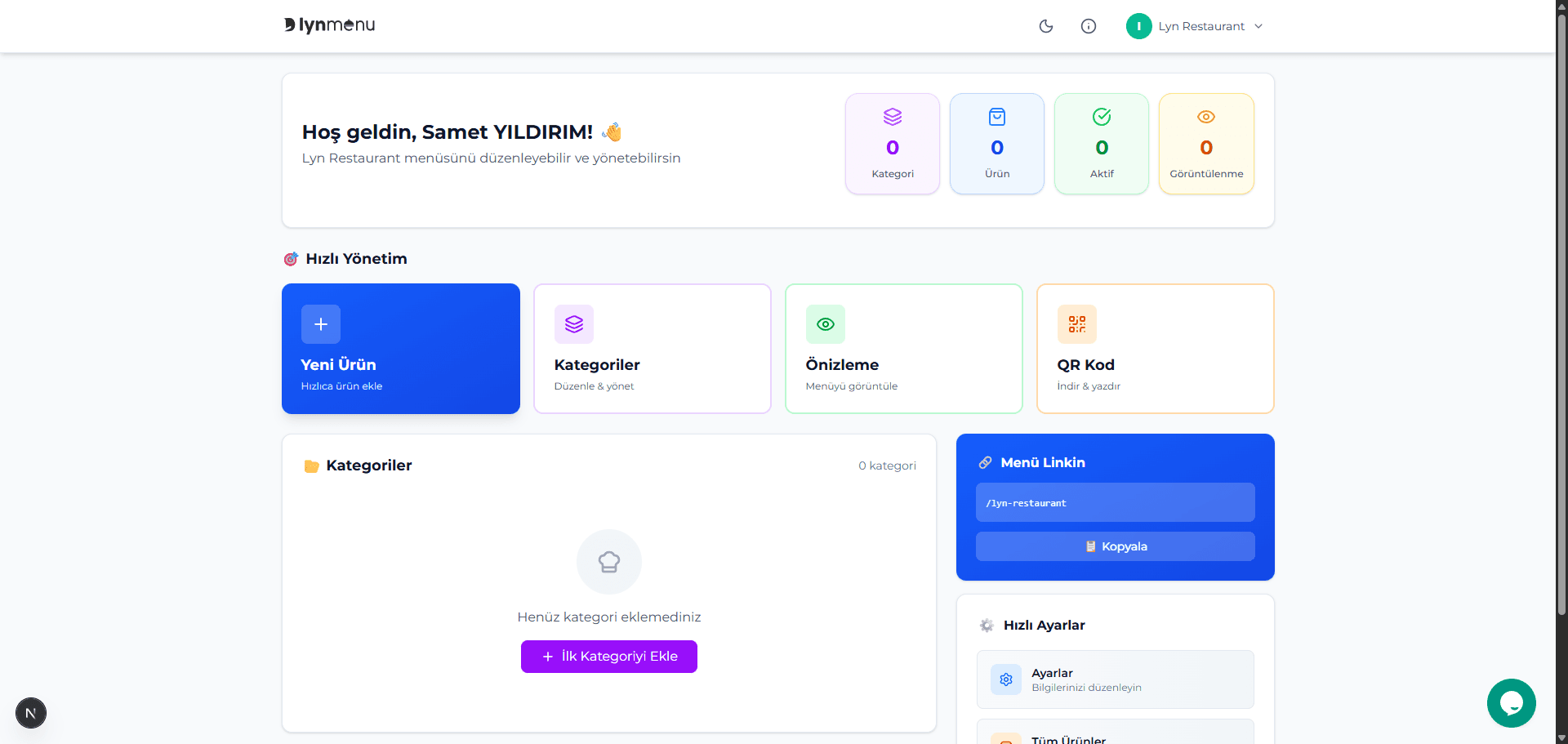Click the round N badge icon
The height and width of the screenshot is (744, 1568).
tap(31, 713)
